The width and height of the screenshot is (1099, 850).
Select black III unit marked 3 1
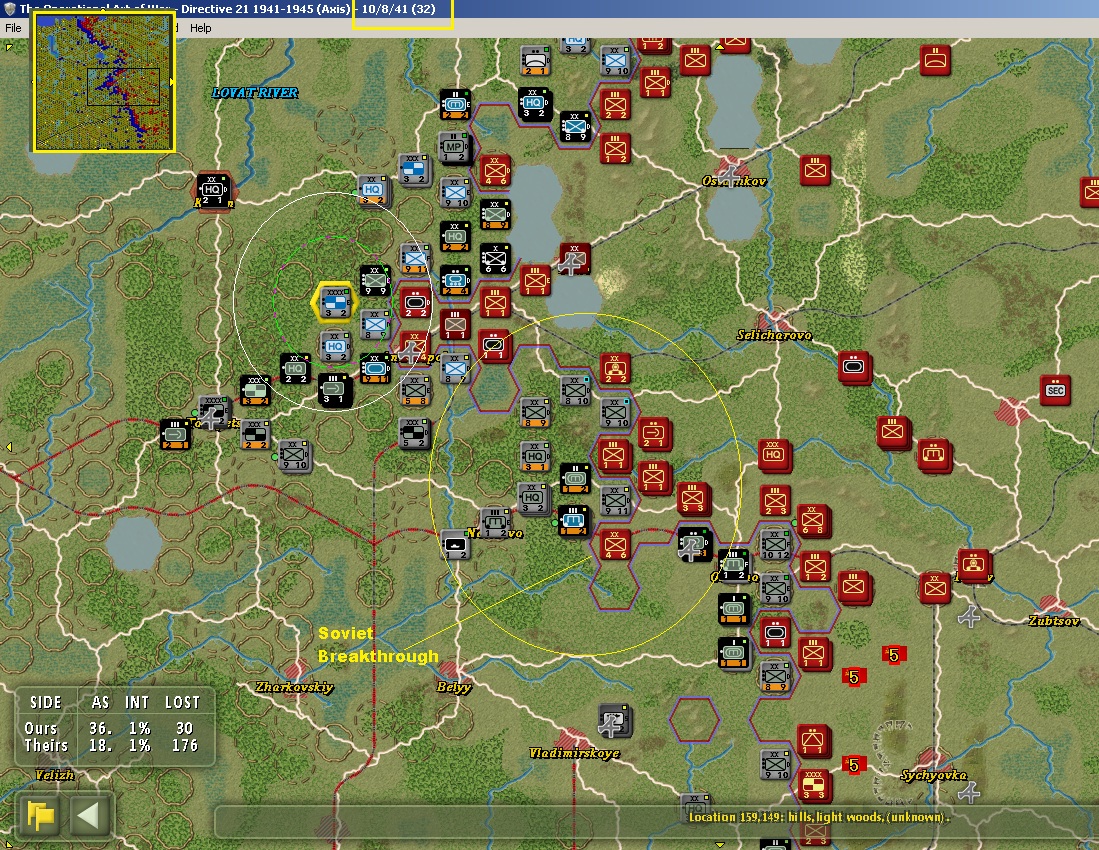tap(334, 389)
